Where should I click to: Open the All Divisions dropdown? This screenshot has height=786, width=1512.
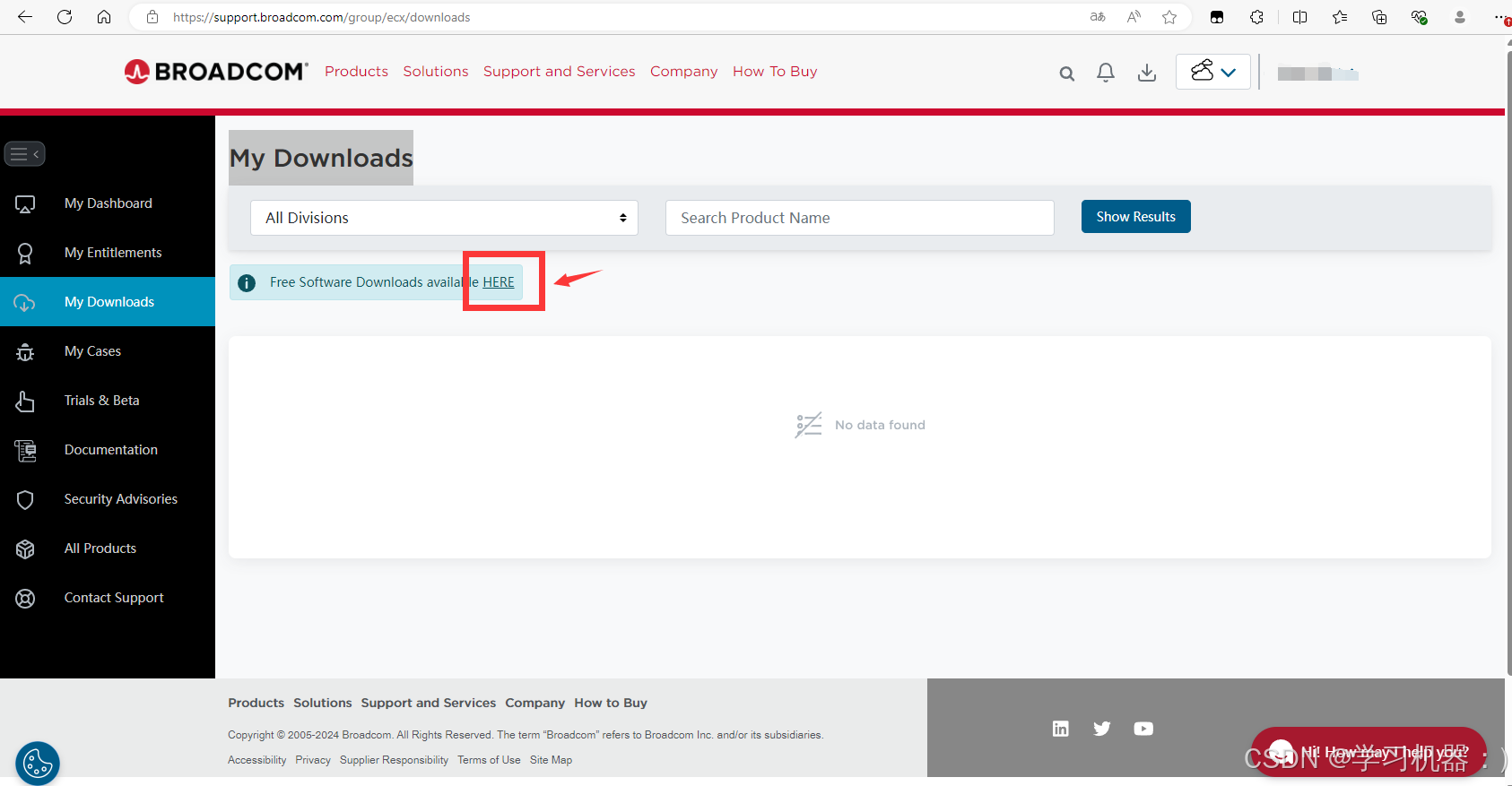(444, 218)
